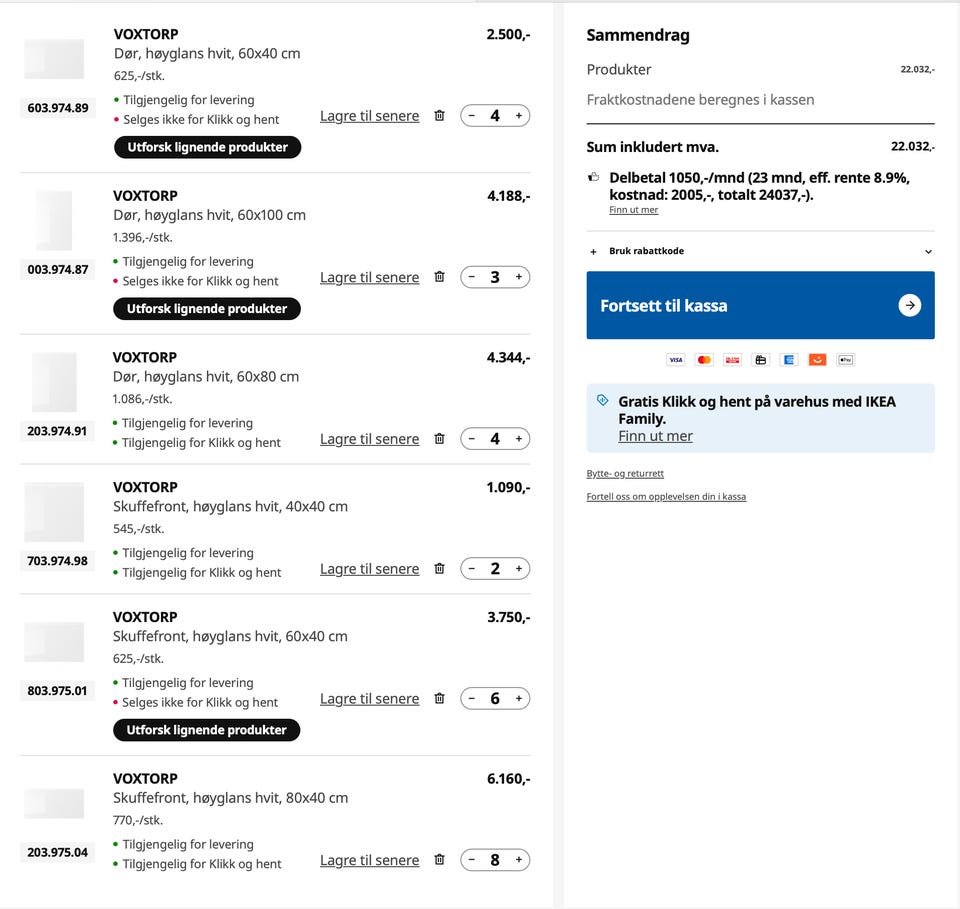Click trash icon for 60x80 cm door
Image resolution: width=960 pixels, height=909 pixels.
[439, 439]
